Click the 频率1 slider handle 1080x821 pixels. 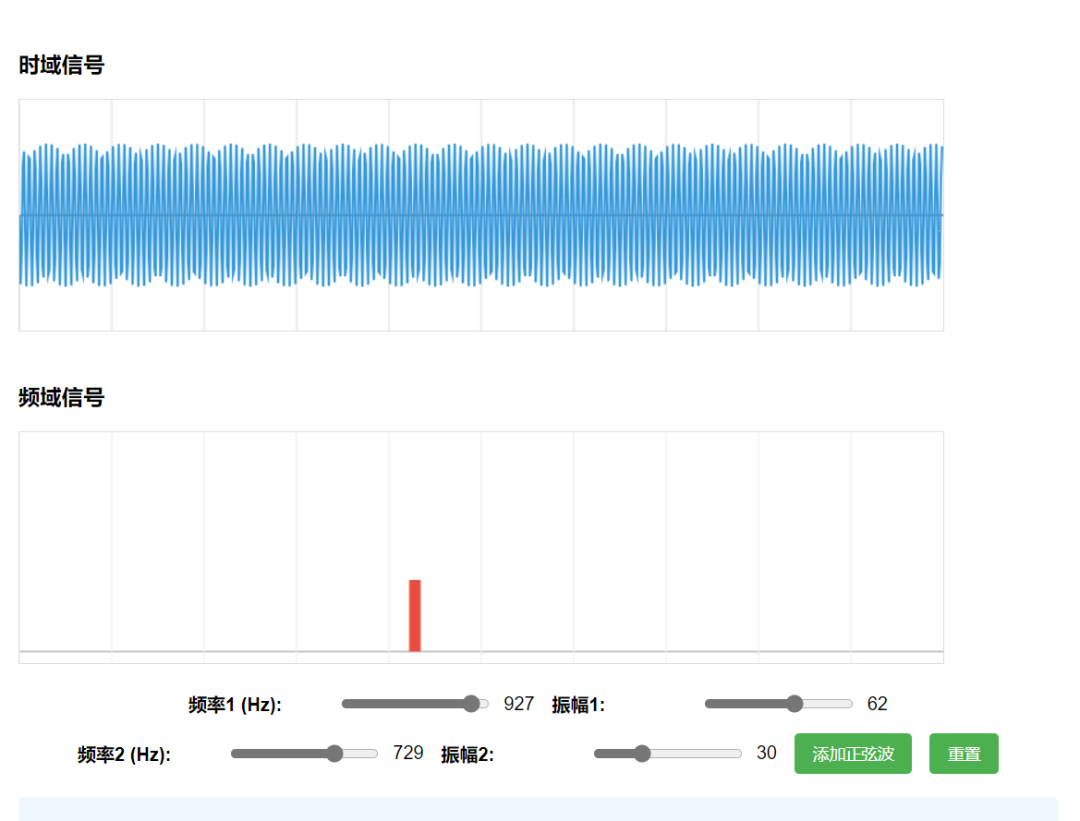point(472,704)
